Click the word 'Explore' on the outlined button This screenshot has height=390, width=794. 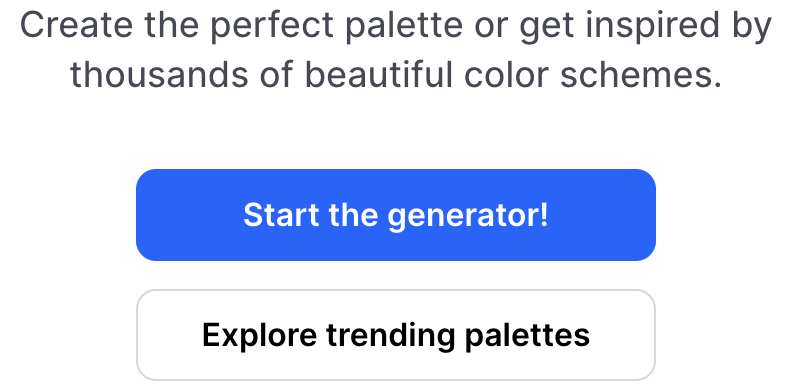coord(259,336)
